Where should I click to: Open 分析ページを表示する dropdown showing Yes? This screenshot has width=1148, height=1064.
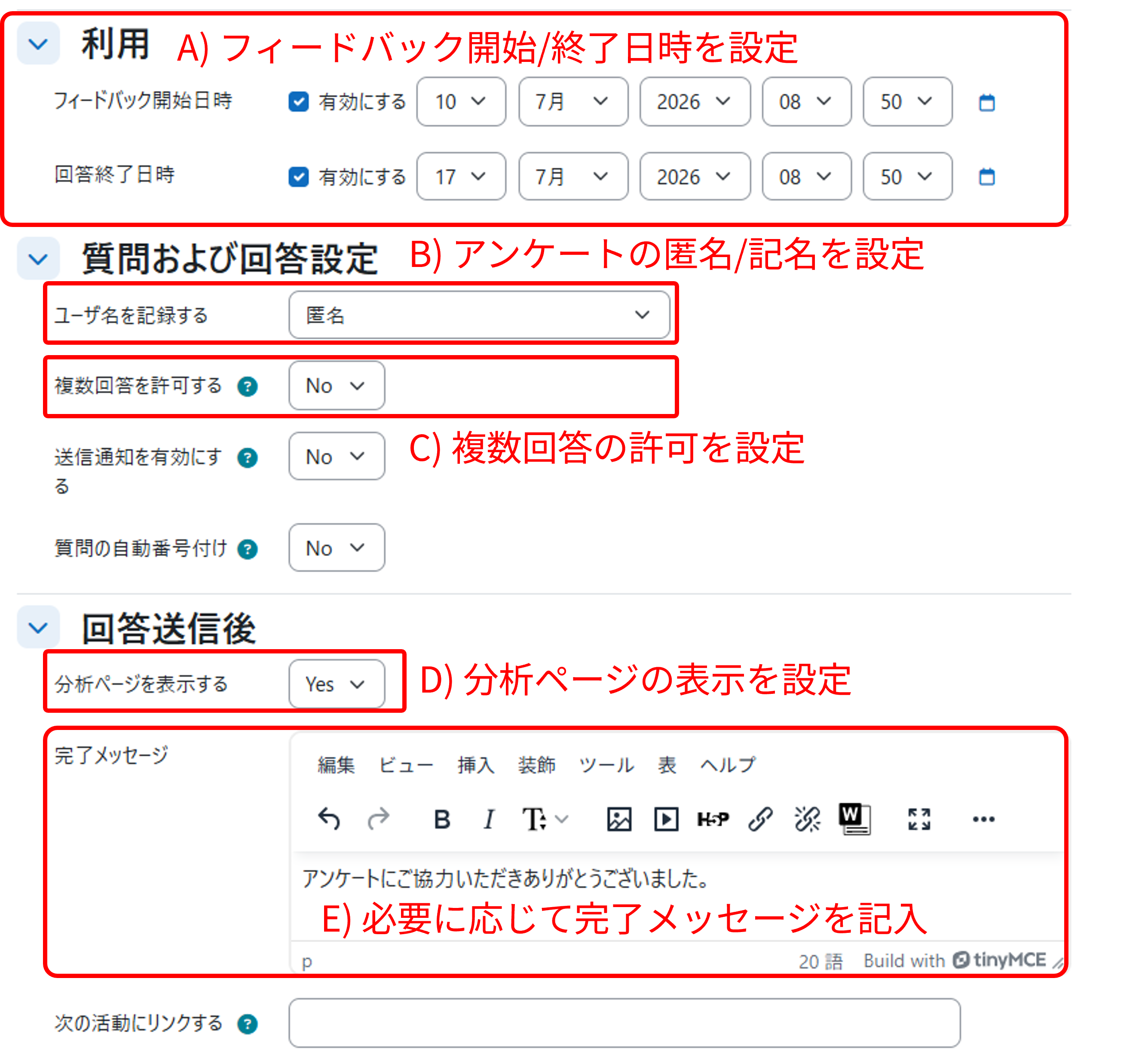point(337,684)
